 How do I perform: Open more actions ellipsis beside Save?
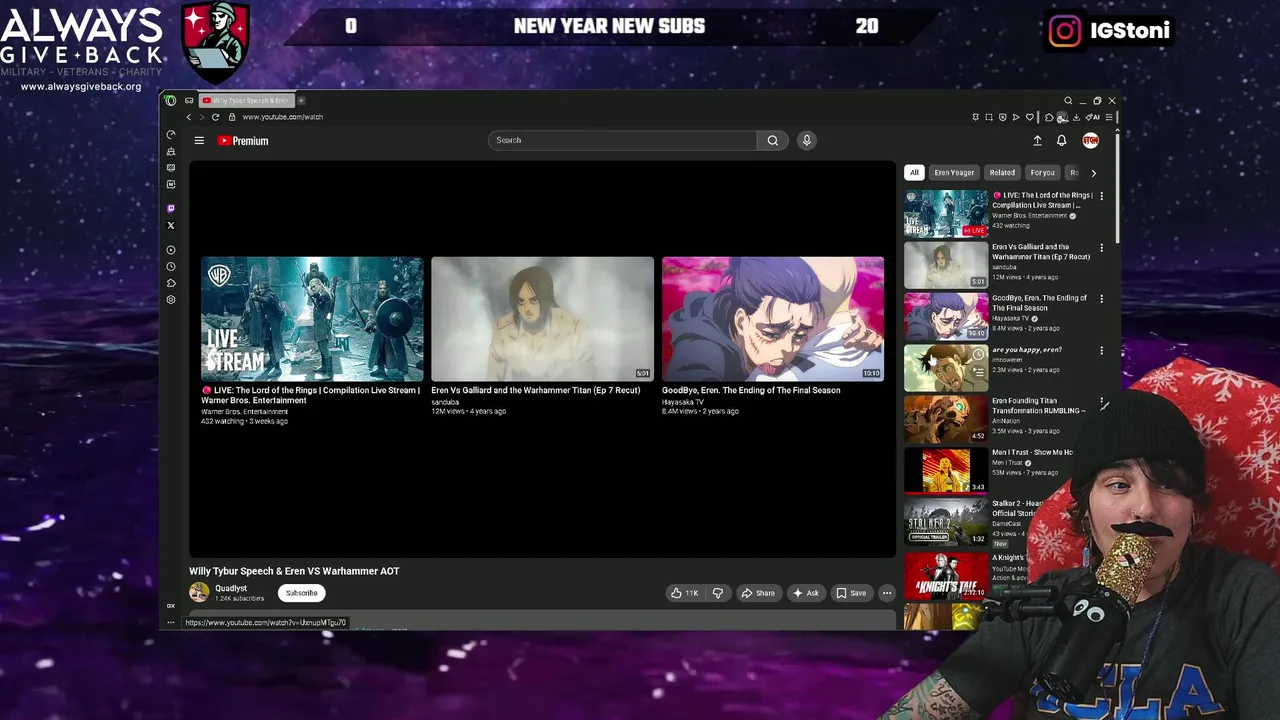tap(886, 593)
